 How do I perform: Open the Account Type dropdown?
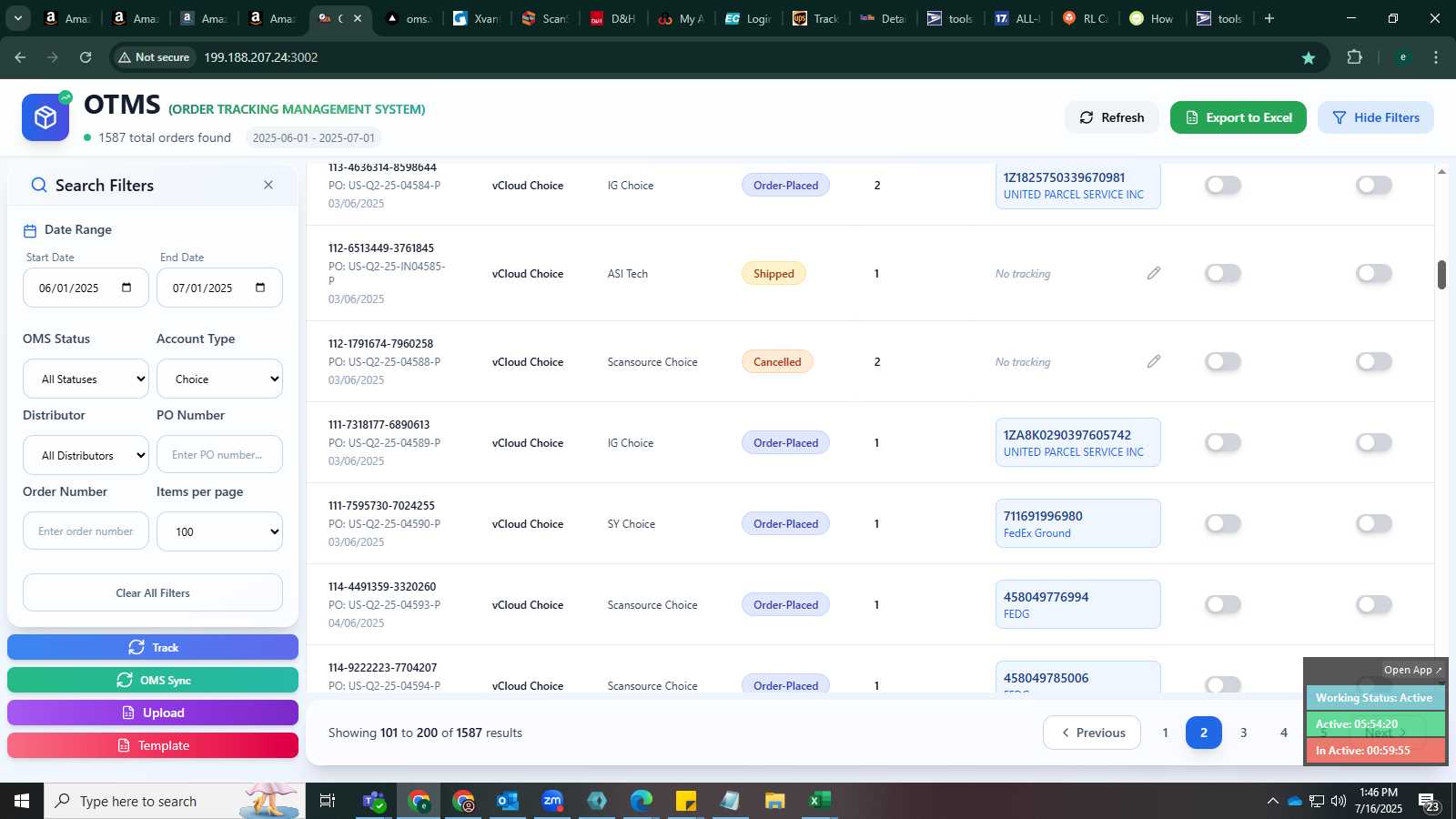pyautogui.click(x=219, y=379)
